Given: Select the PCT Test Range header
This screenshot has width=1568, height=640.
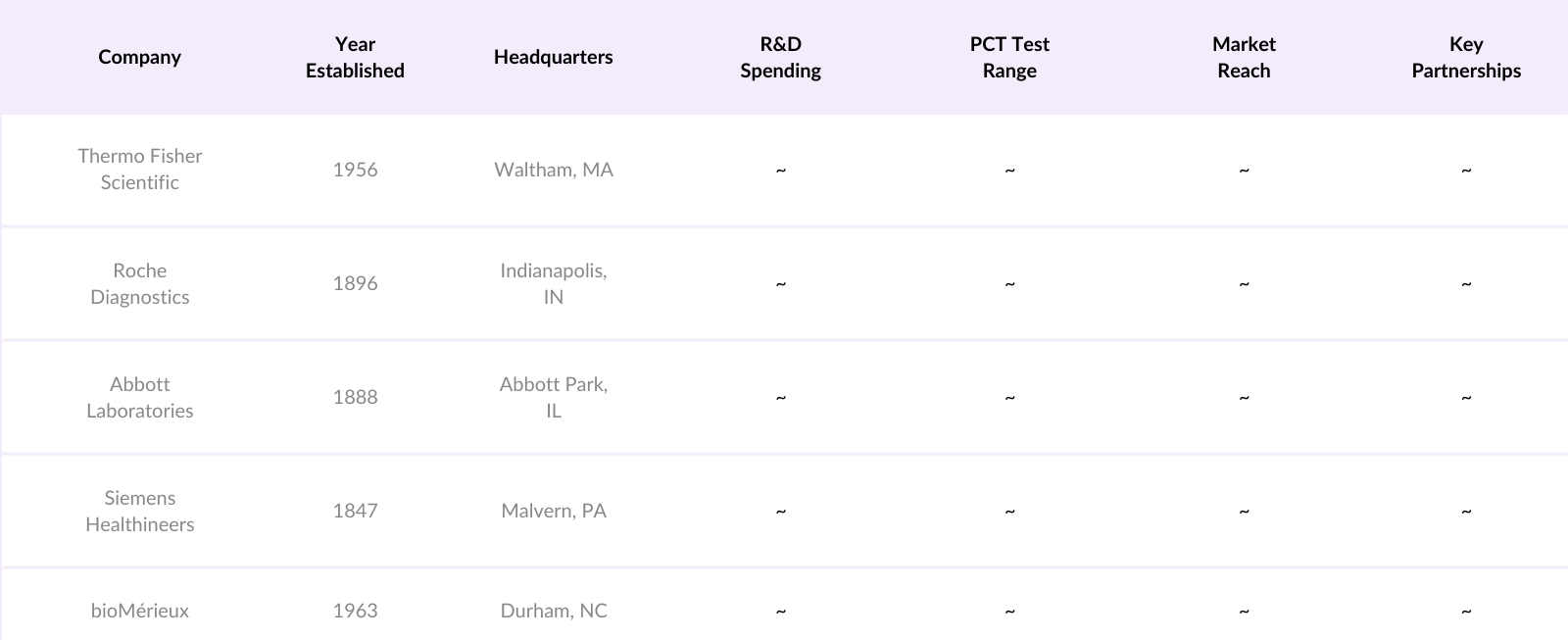Looking at the screenshot, I should (x=1009, y=57).
